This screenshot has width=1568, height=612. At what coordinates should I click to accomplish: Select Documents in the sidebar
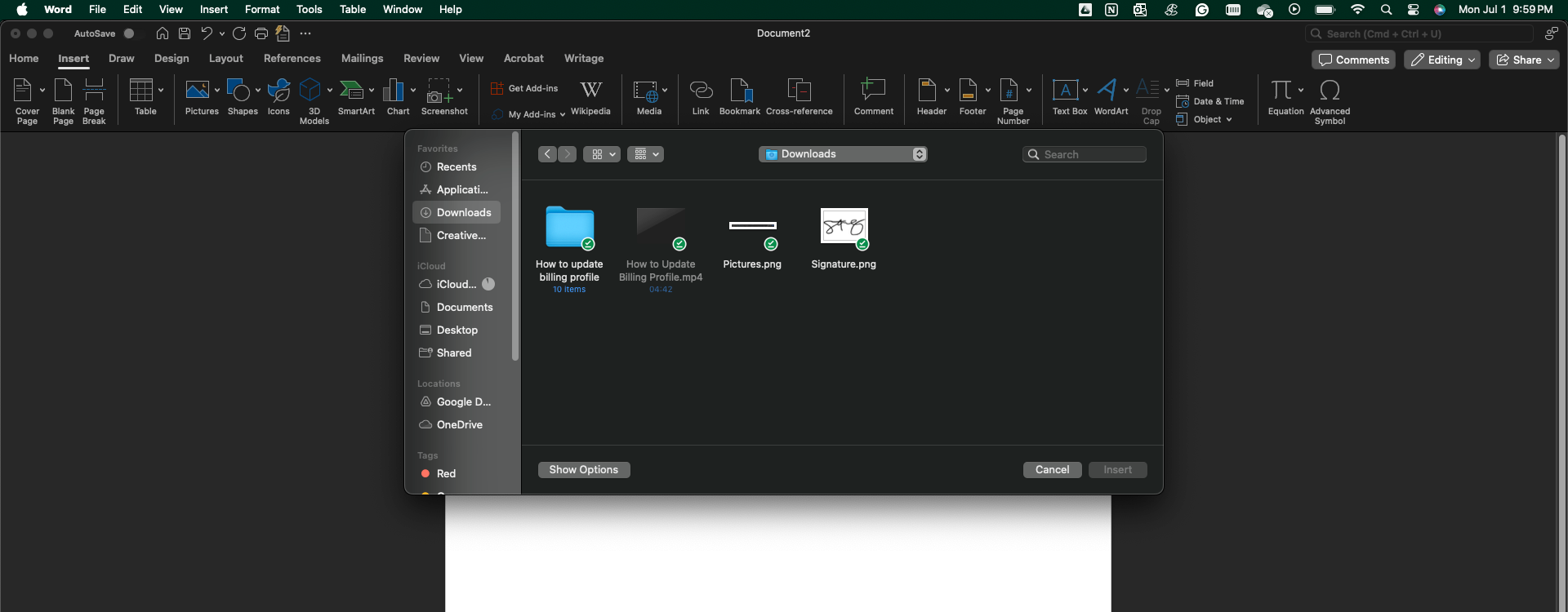(464, 308)
